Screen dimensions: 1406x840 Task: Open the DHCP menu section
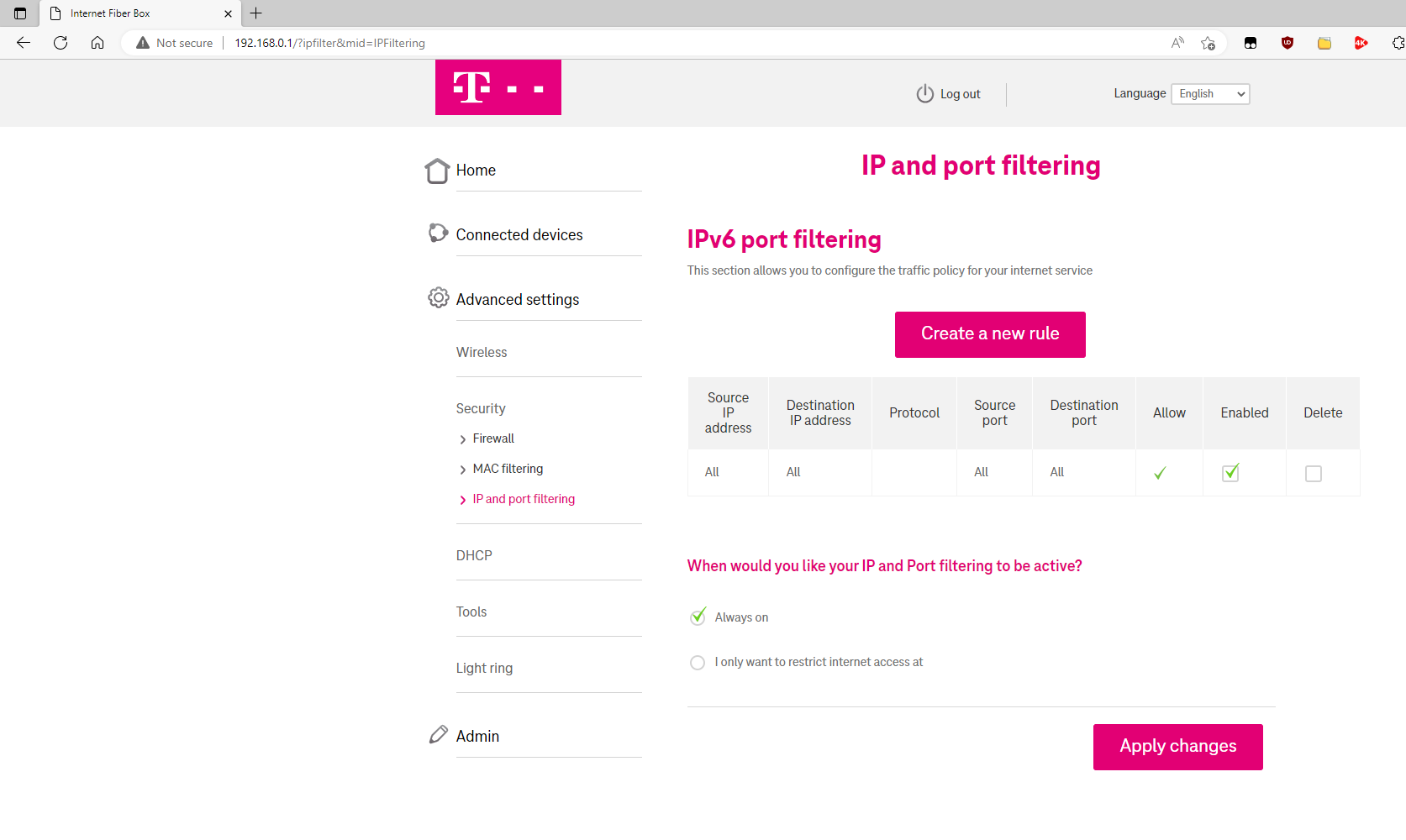click(474, 555)
